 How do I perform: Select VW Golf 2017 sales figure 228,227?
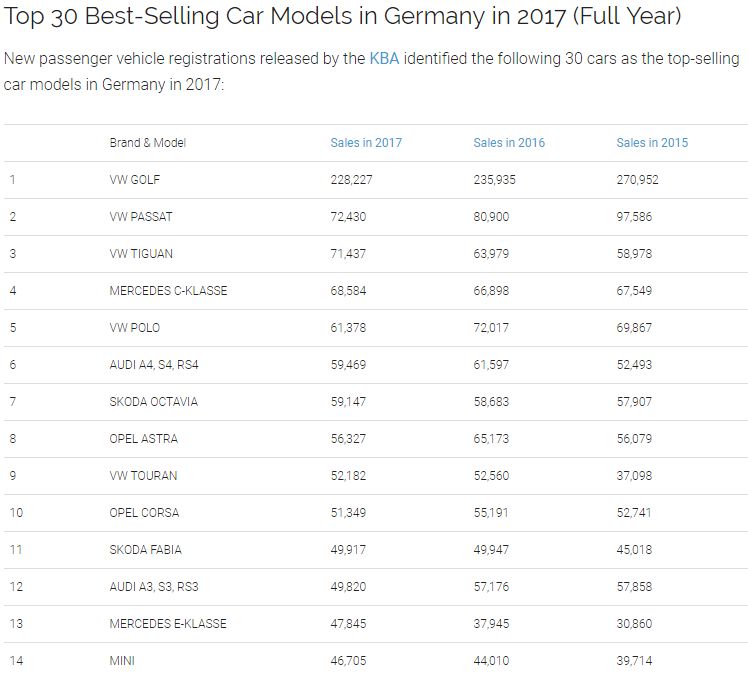coord(351,180)
